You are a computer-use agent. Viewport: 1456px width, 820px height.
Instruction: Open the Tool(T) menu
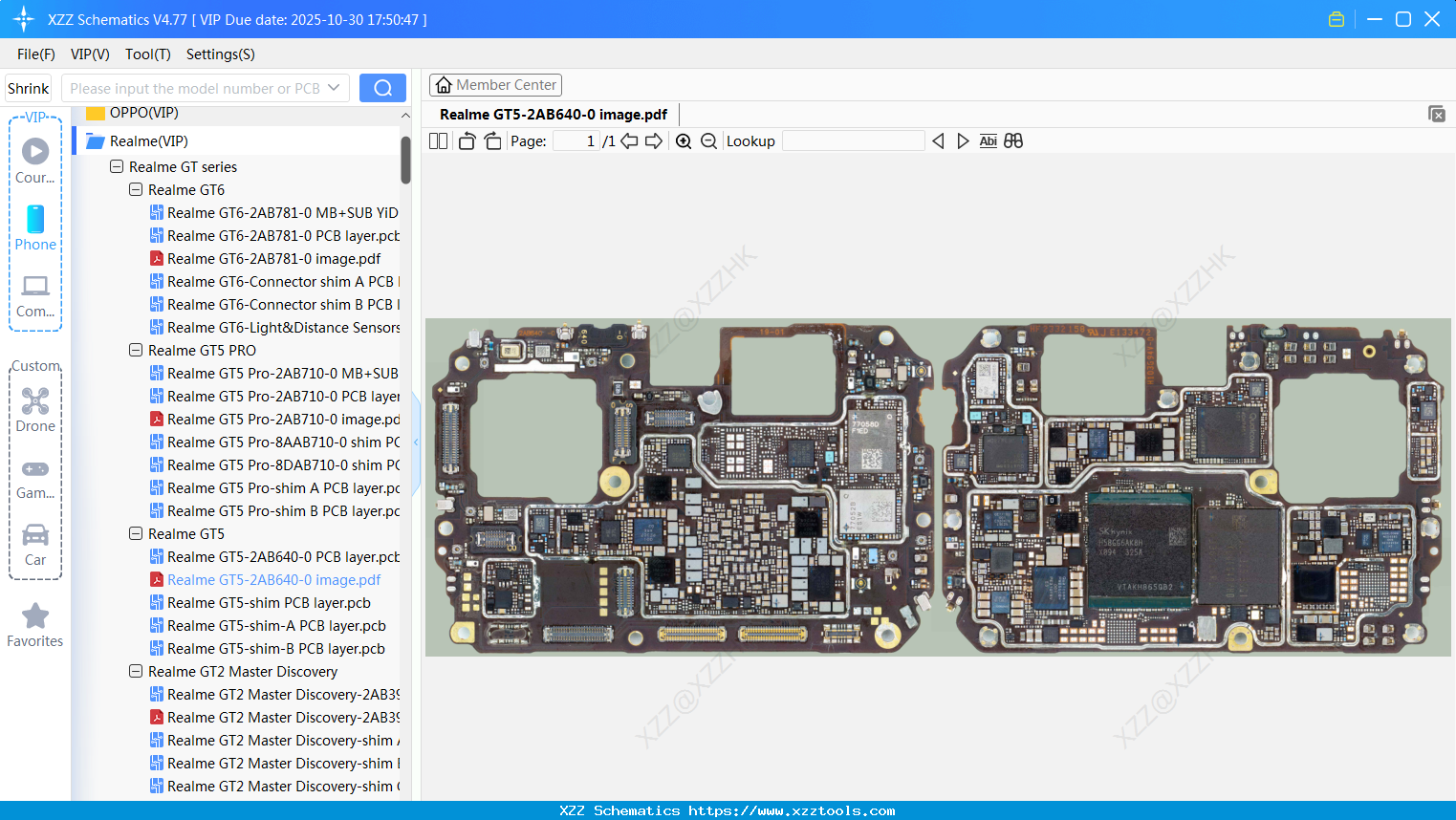pos(148,54)
